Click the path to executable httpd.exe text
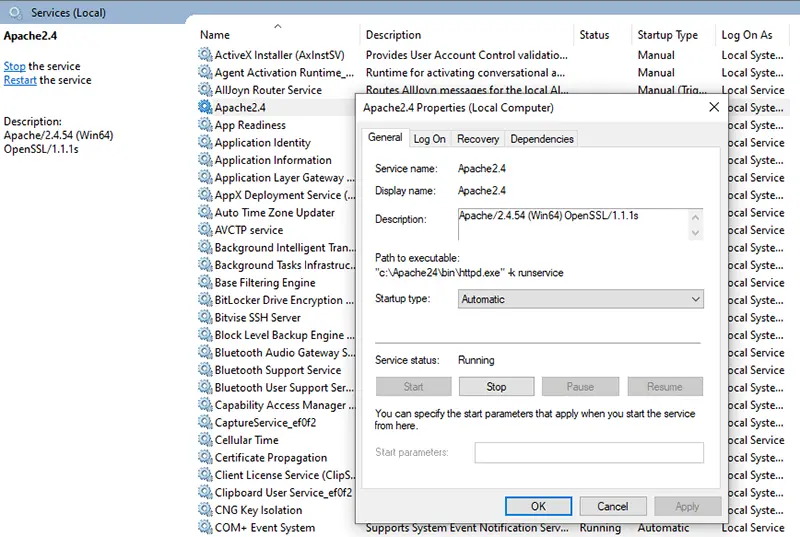This screenshot has width=800, height=537. click(x=469, y=273)
